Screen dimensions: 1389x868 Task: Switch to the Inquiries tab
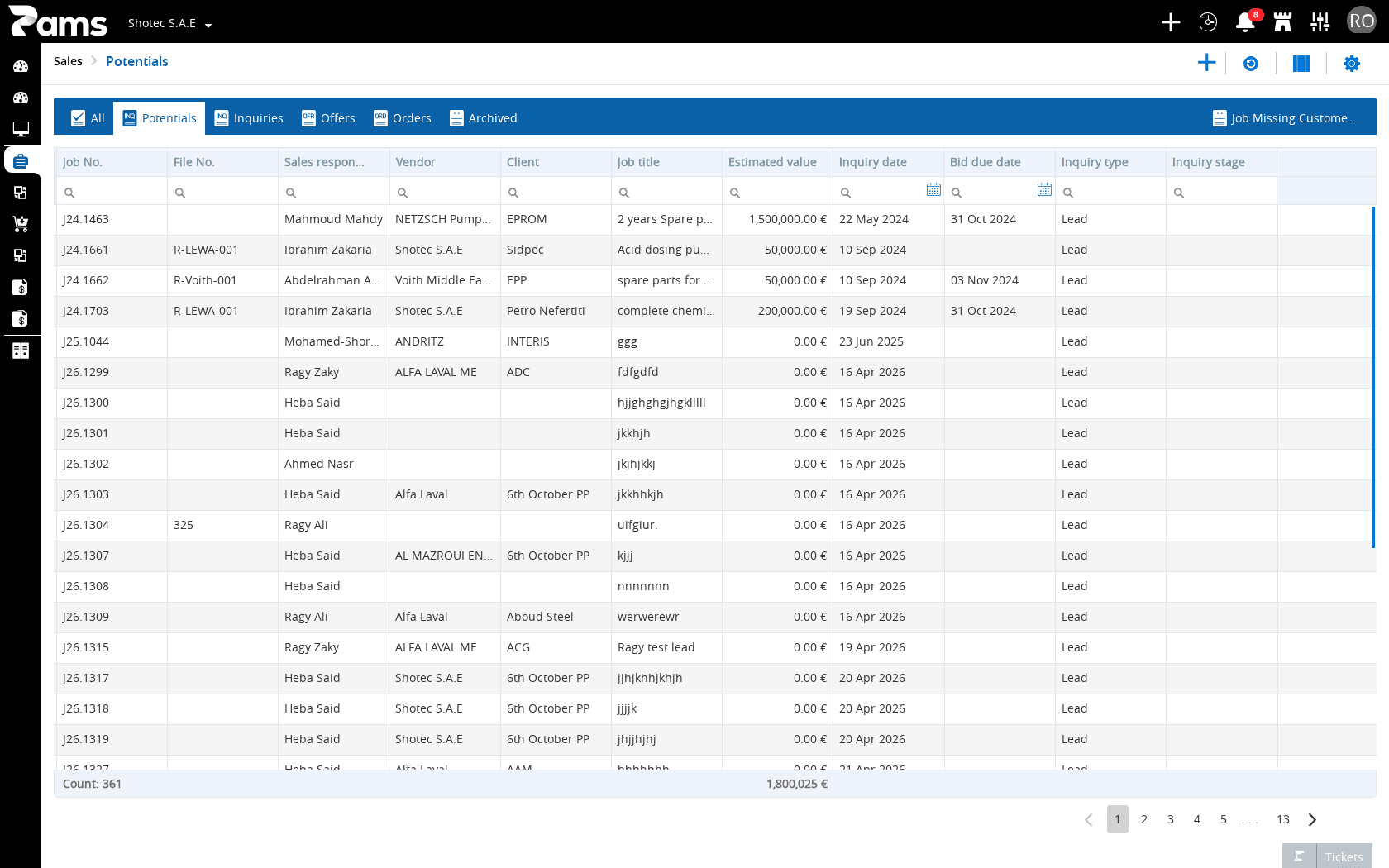point(249,118)
